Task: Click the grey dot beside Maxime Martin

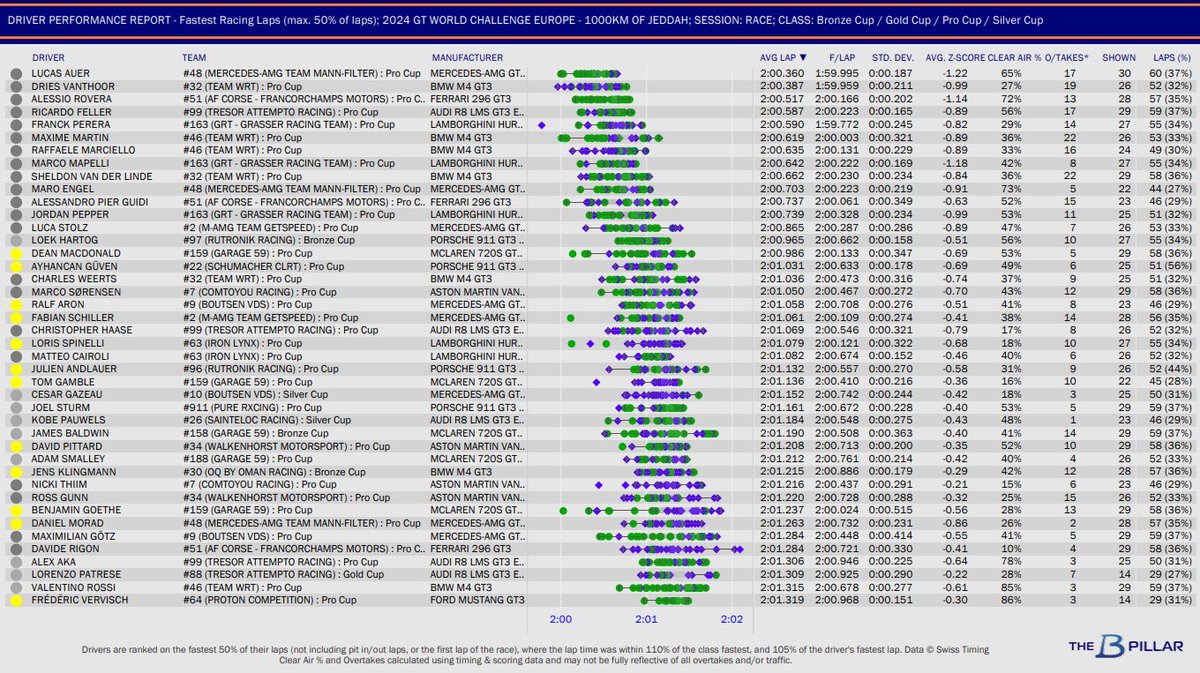Action: point(15,136)
